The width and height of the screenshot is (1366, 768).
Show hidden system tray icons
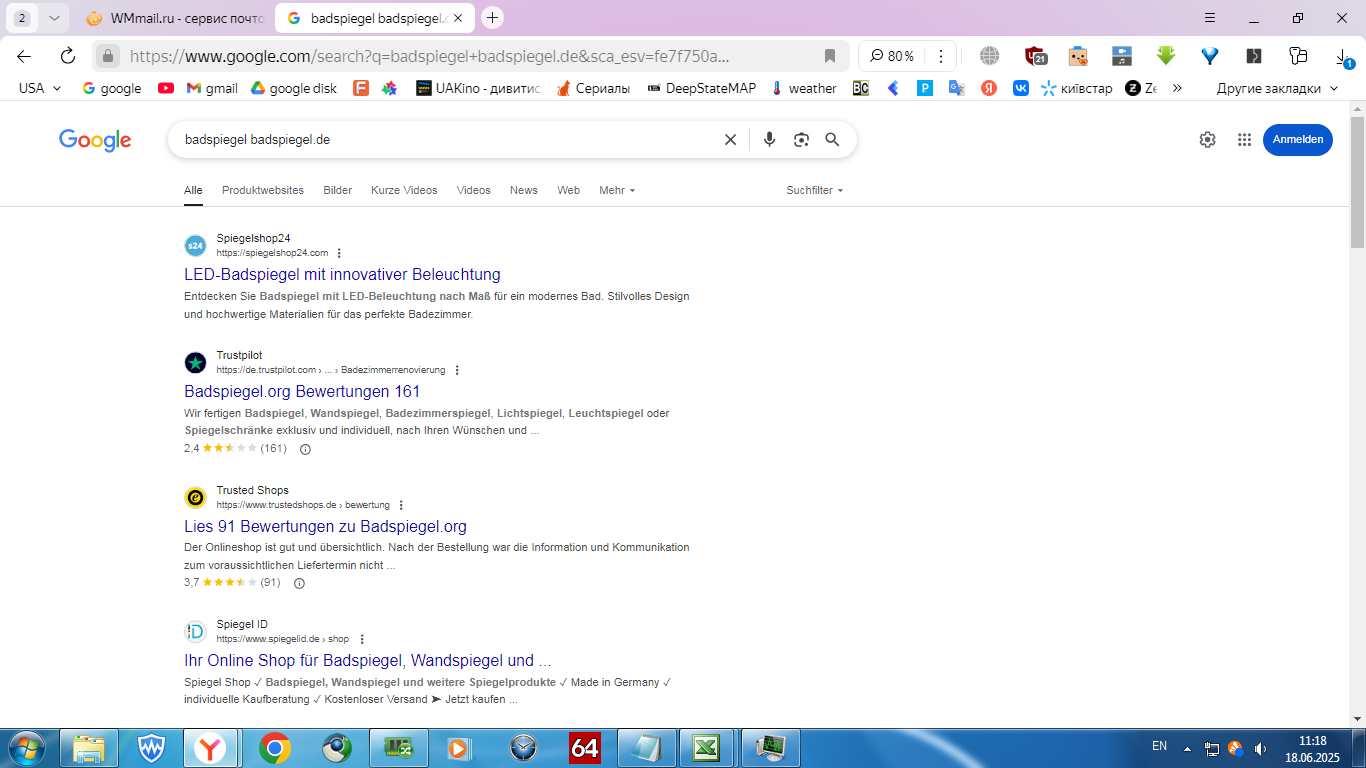1187,748
